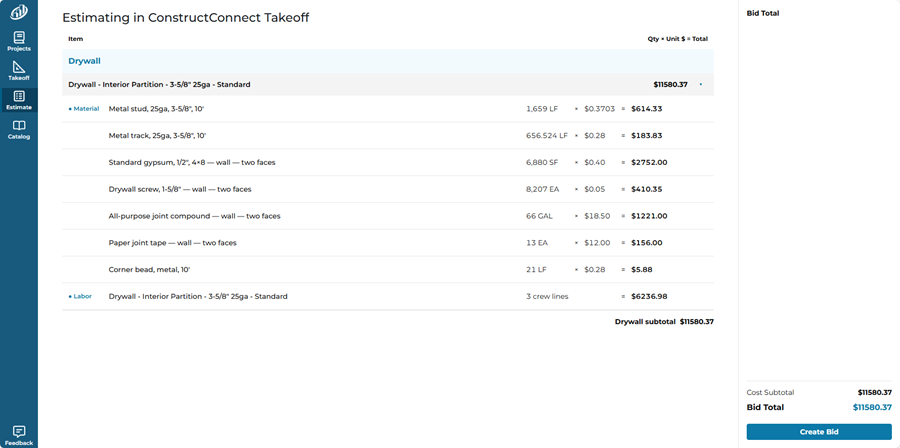This screenshot has height=448, width=900.
Task: Click the $0.05 unit price
Action: [595, 189]
